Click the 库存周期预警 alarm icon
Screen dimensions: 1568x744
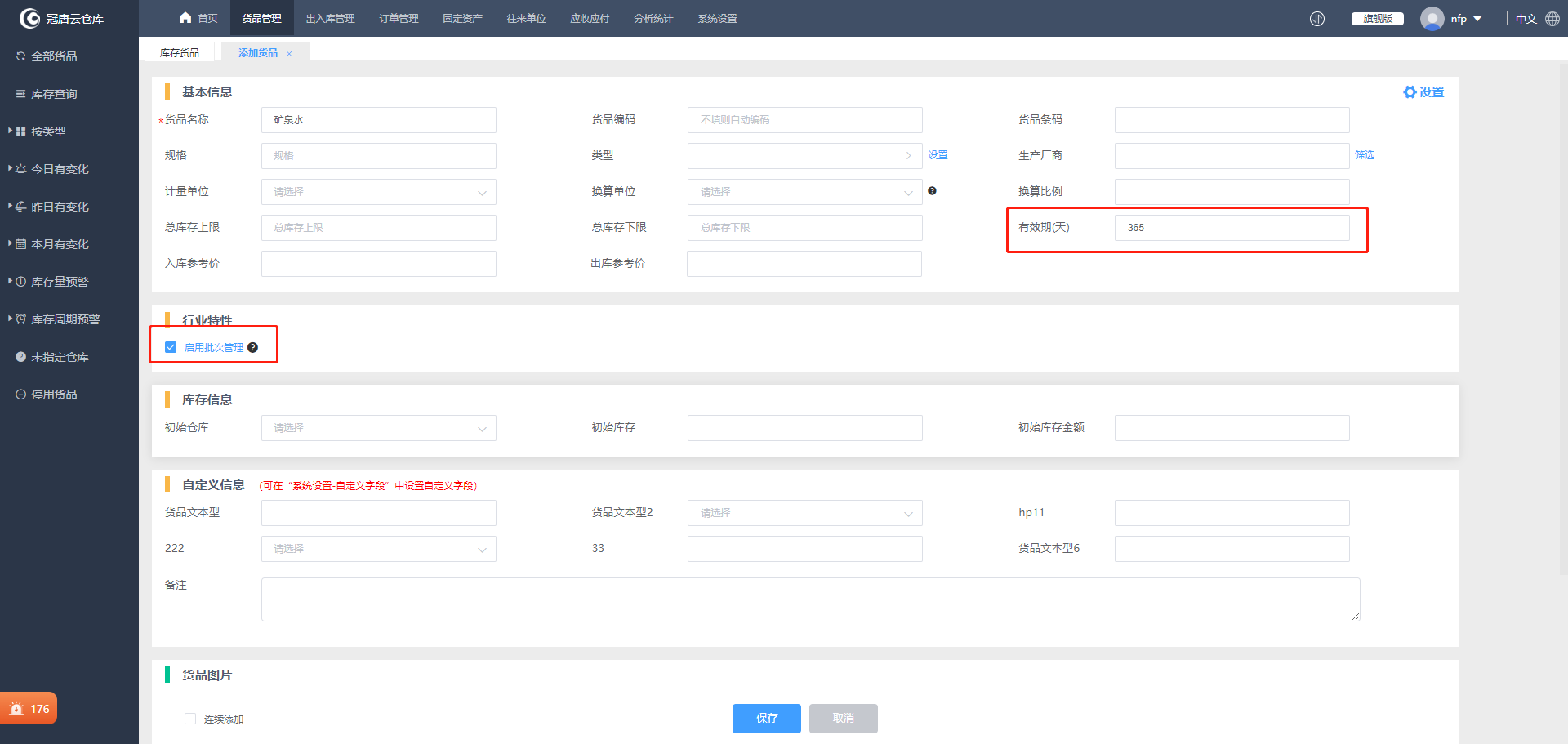point(21,319)
